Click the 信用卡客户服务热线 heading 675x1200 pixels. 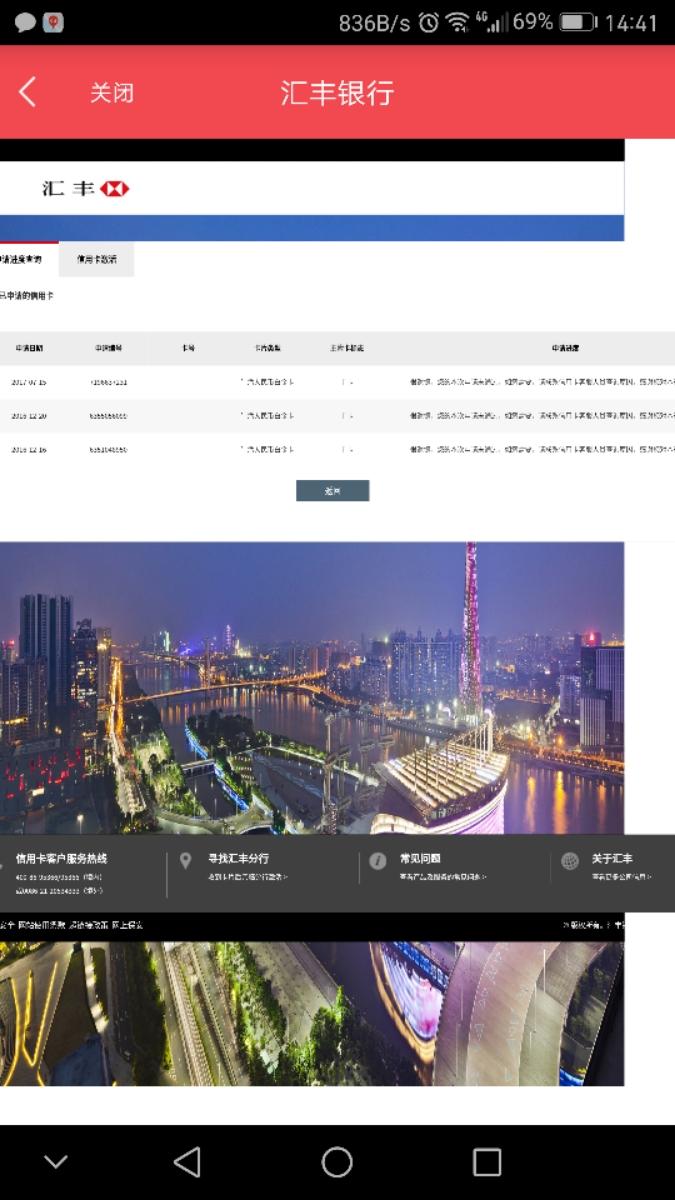tap(61, 858)
